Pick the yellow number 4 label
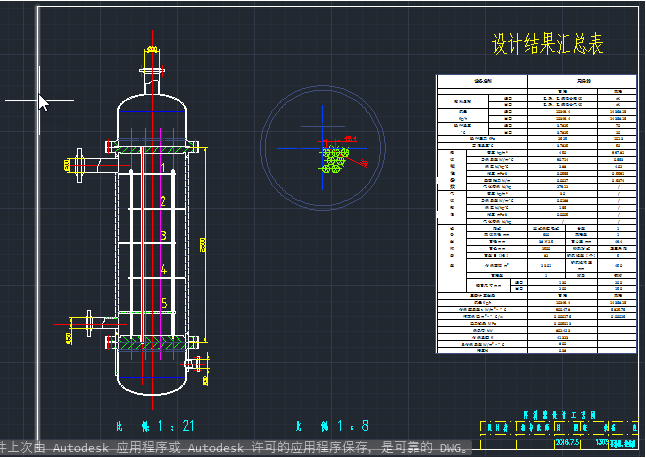Screen dimensions: 646x458 pos(164,269)
